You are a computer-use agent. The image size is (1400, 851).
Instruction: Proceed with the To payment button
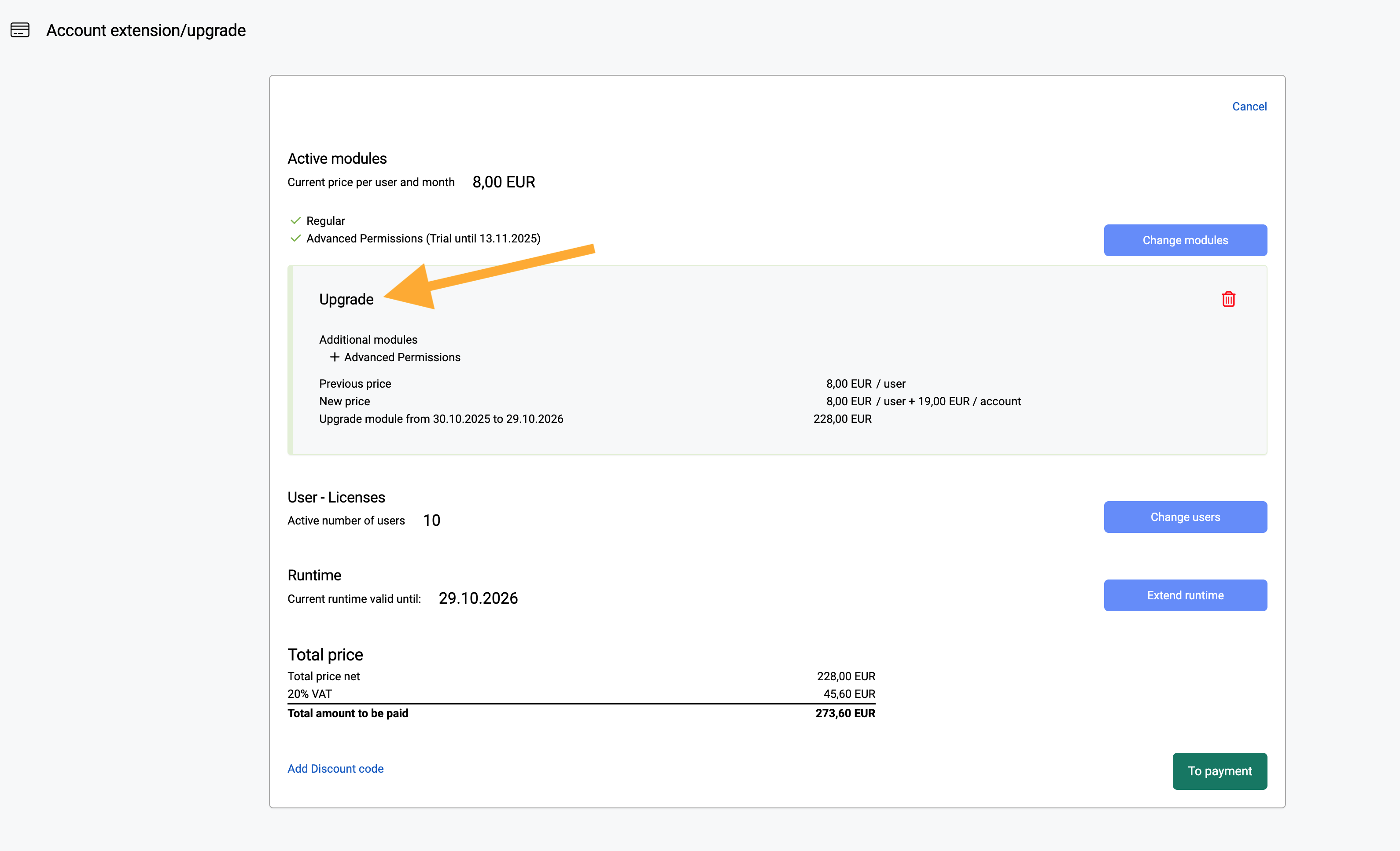[x=1220, y=771]
